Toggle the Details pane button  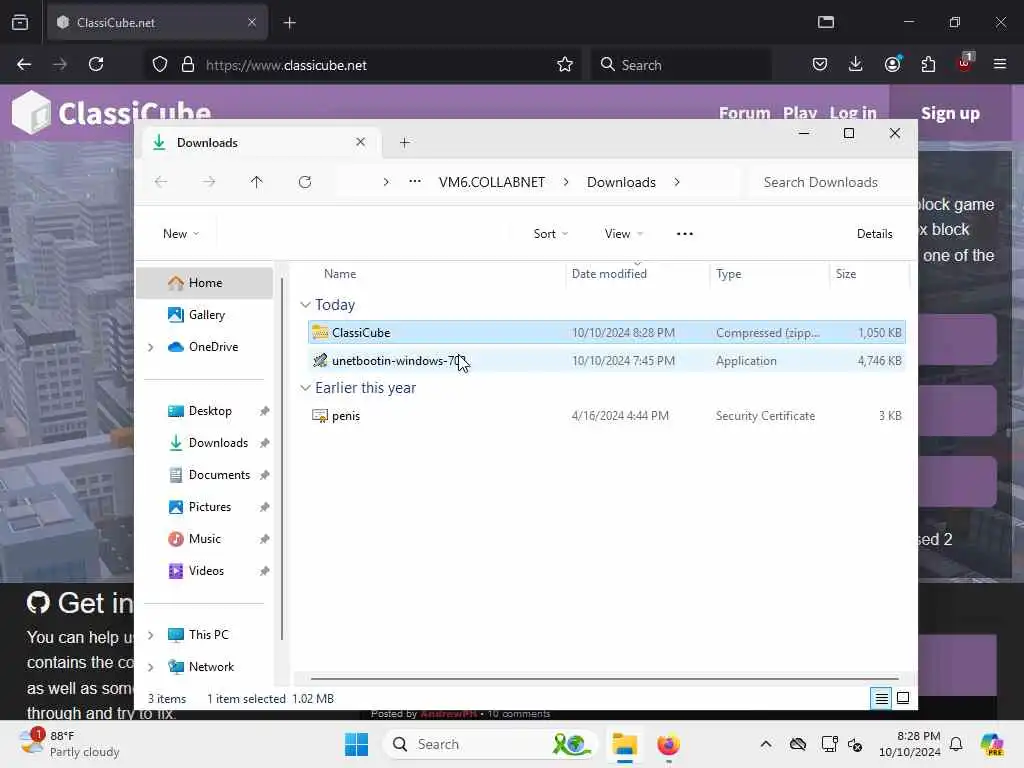click(874, 234)
